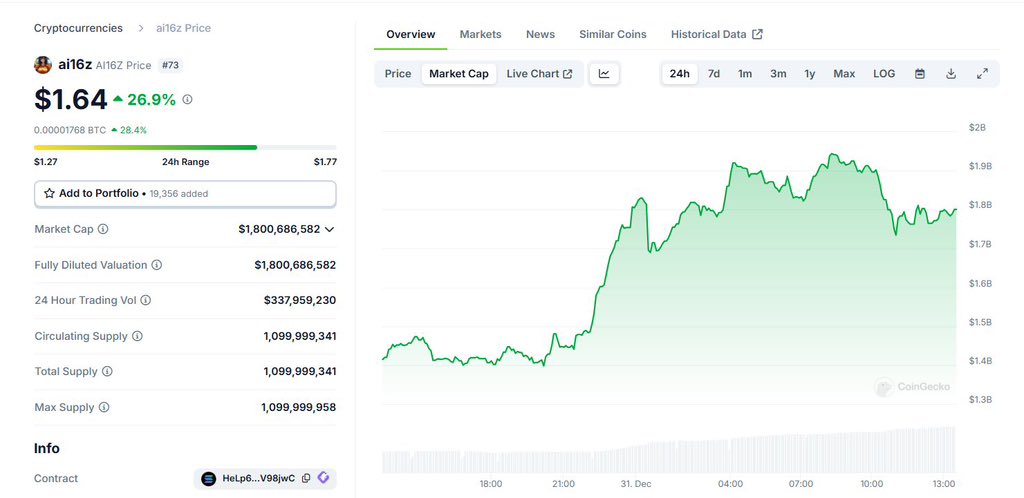Viewport: 1024px width, 498px height.
Task: Open Max Supply info icon
Action: 104,407
